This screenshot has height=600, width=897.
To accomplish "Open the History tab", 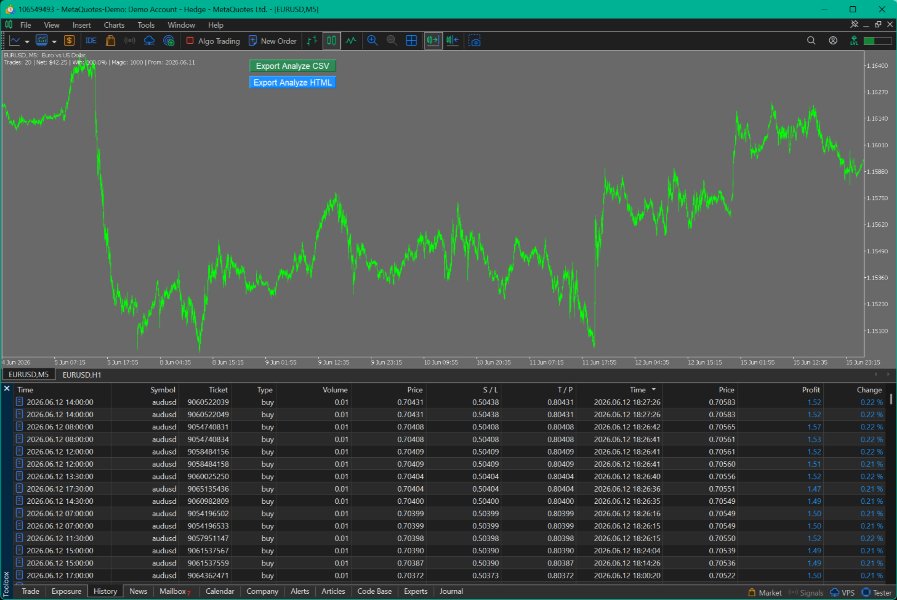I will pyautogui.click(x=105, y=591).
